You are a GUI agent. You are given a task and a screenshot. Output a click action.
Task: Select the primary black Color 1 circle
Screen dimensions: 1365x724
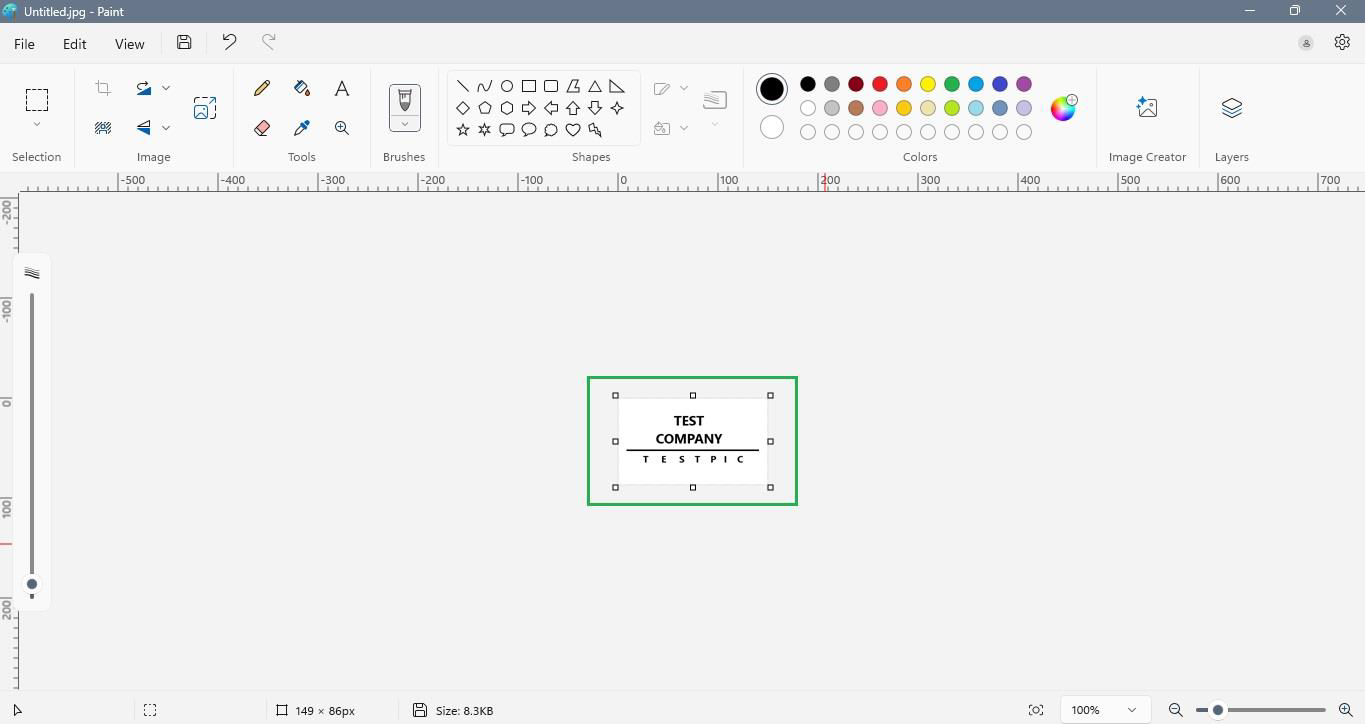[771, 89]
